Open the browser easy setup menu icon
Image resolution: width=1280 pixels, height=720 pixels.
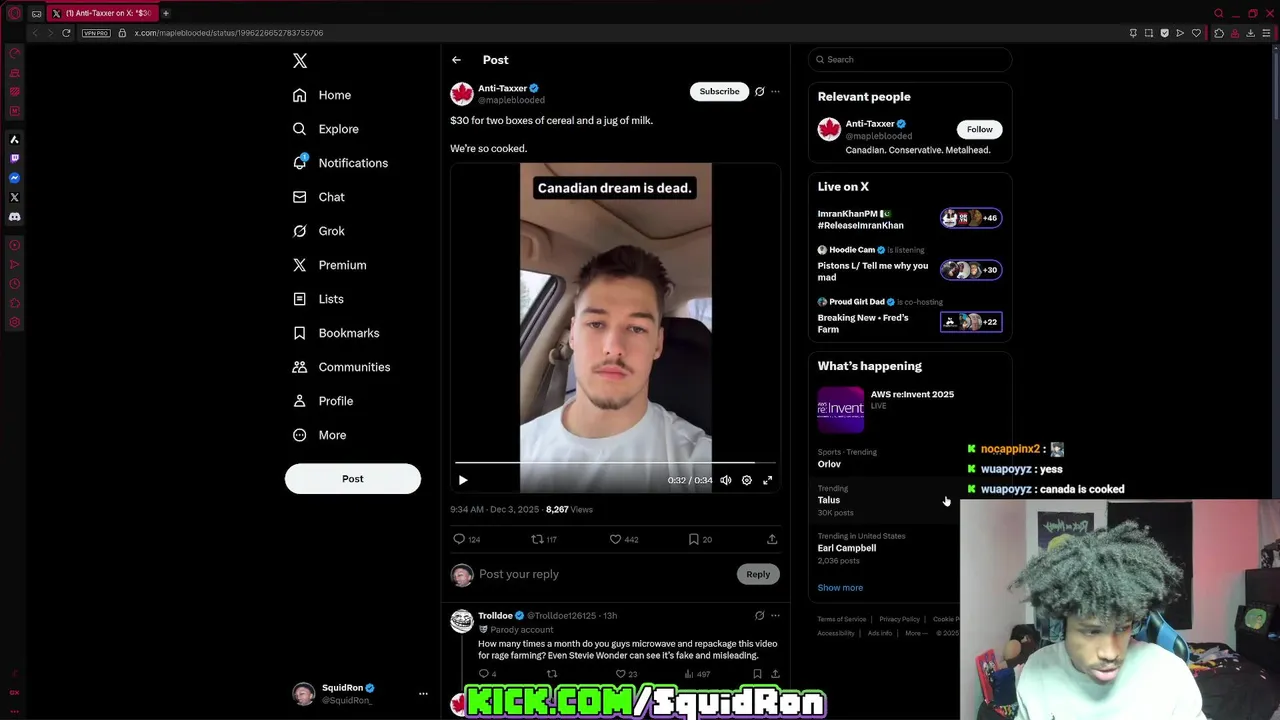pyautogui.click(x=1266, y=33)
